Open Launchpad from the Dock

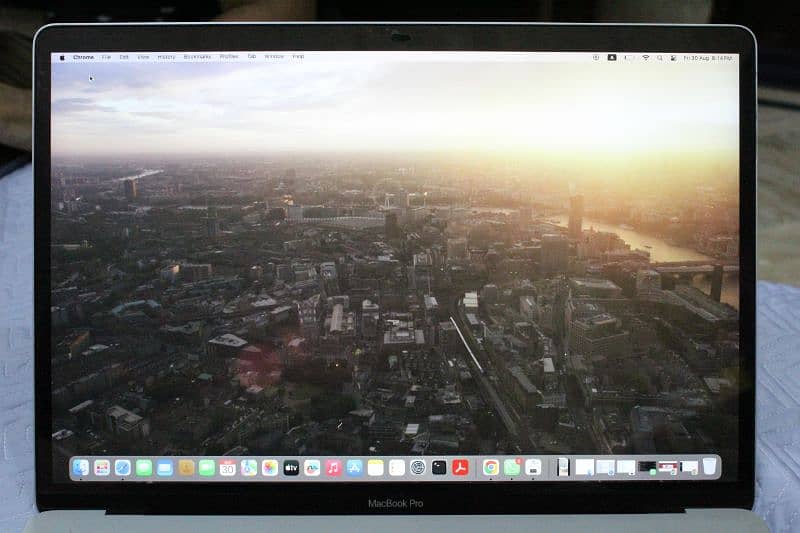[x=102, y=467]
